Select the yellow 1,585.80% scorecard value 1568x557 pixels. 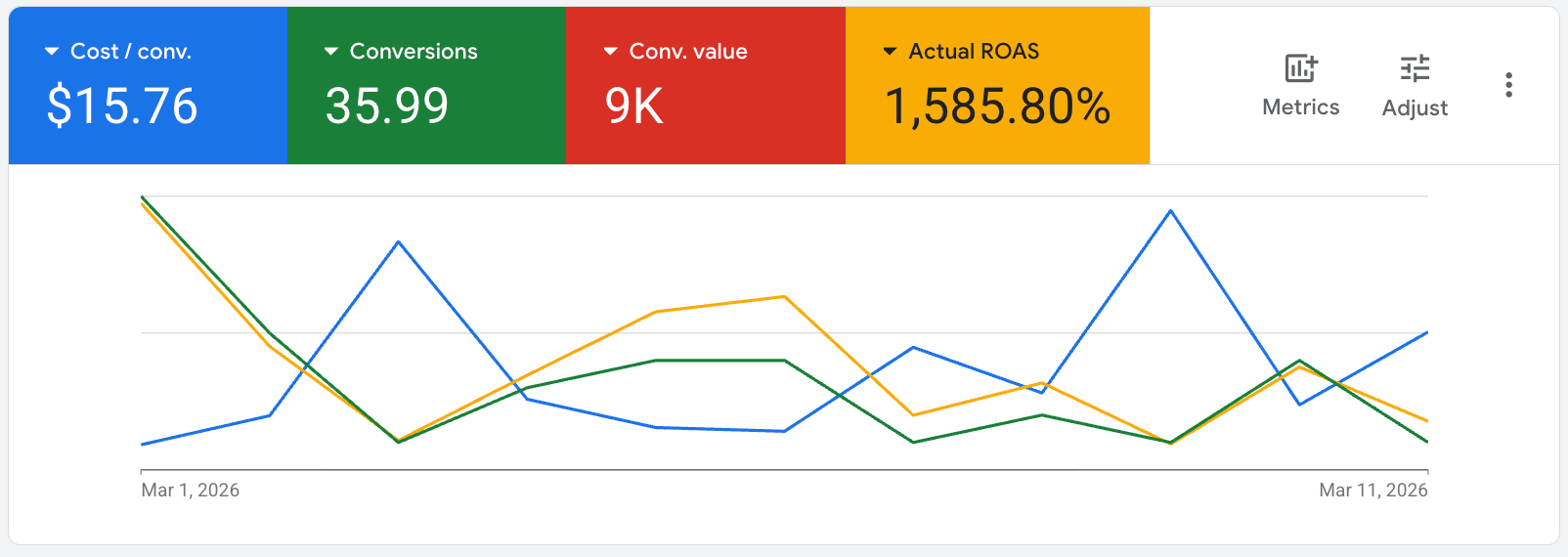click(998, 106)
